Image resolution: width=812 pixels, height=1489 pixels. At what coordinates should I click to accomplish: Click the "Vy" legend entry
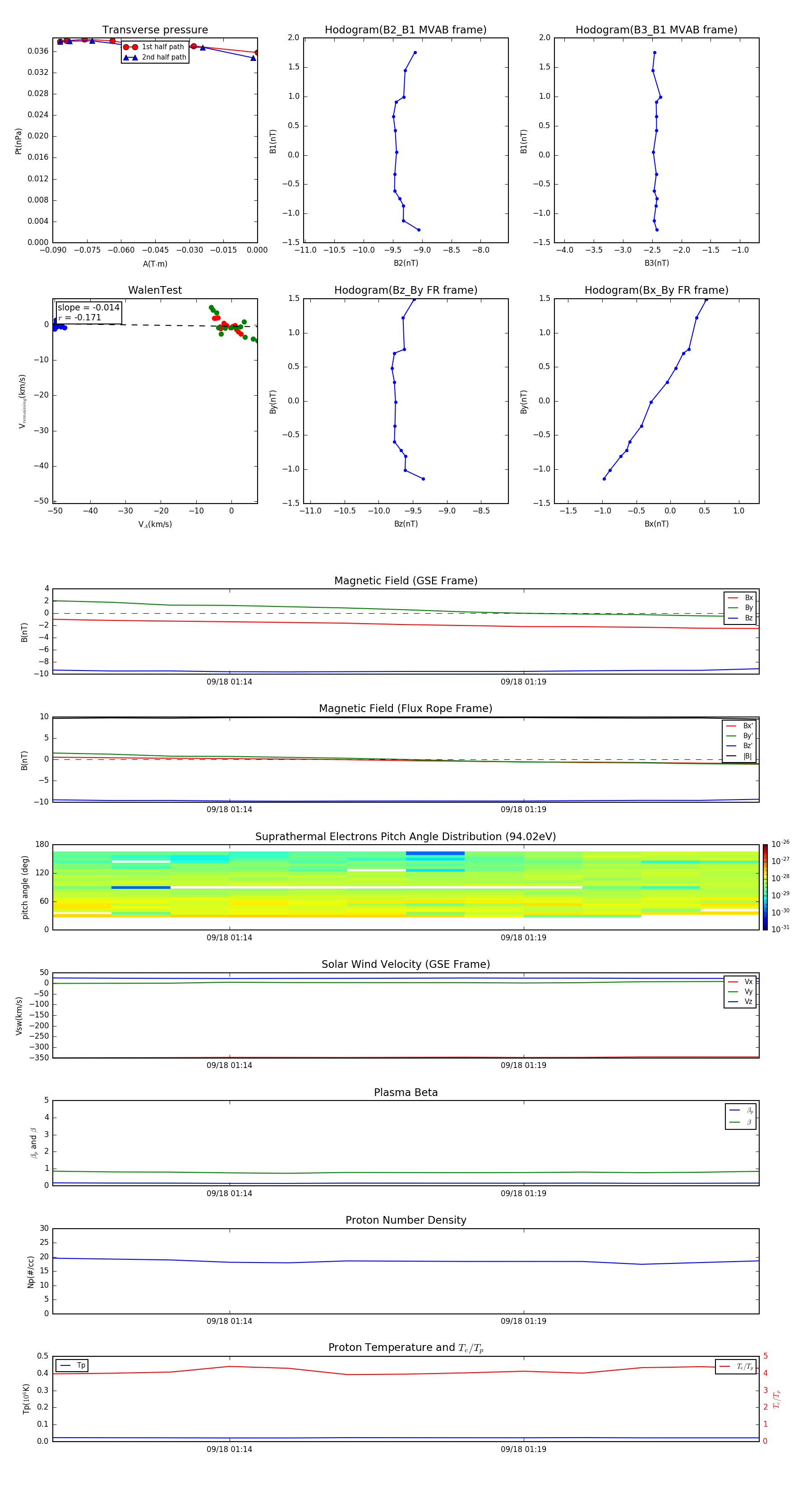(x=740, y=992)
